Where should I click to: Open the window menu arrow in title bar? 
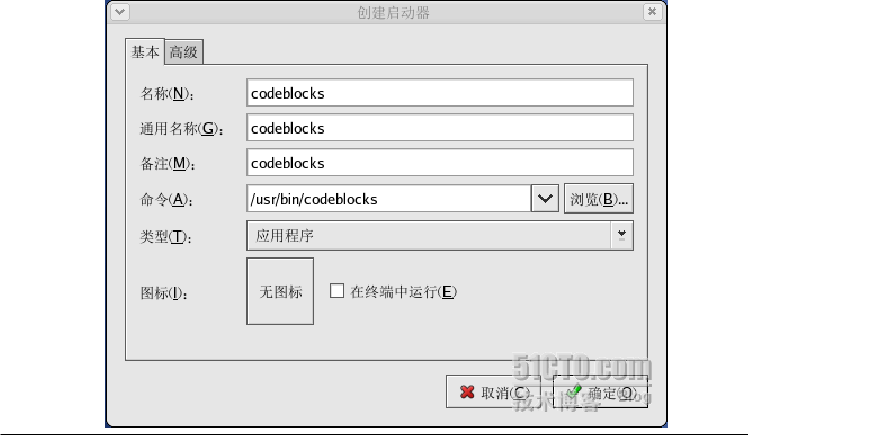120,11
